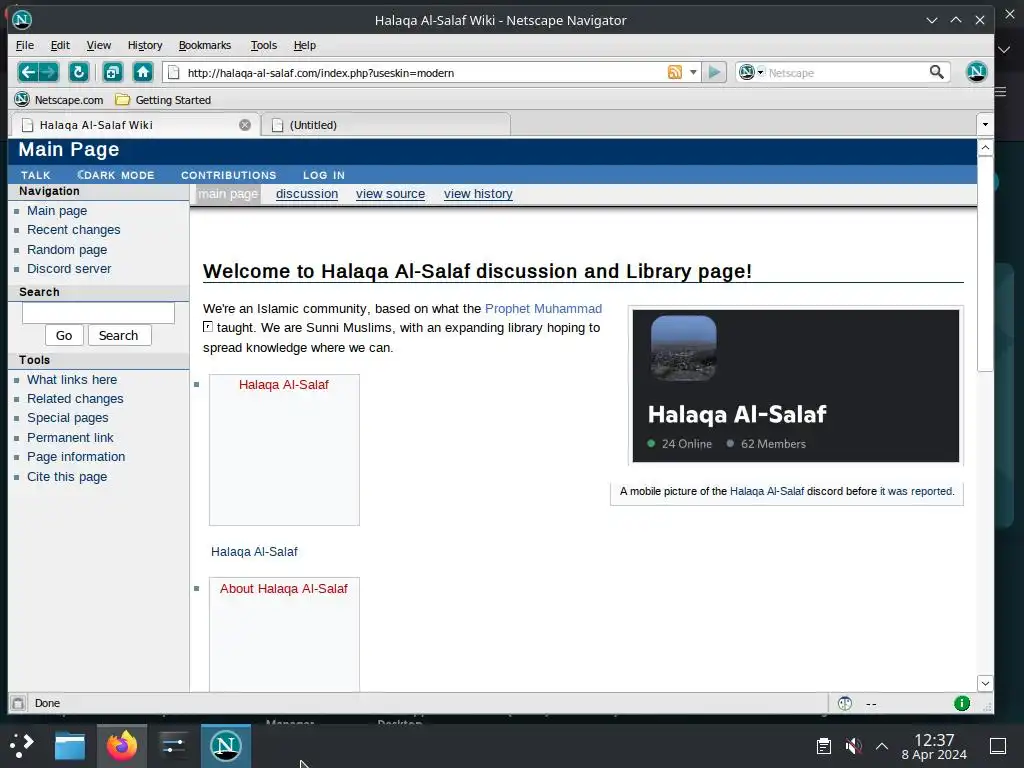Click the Netscape window title icon

click(22, 20)
